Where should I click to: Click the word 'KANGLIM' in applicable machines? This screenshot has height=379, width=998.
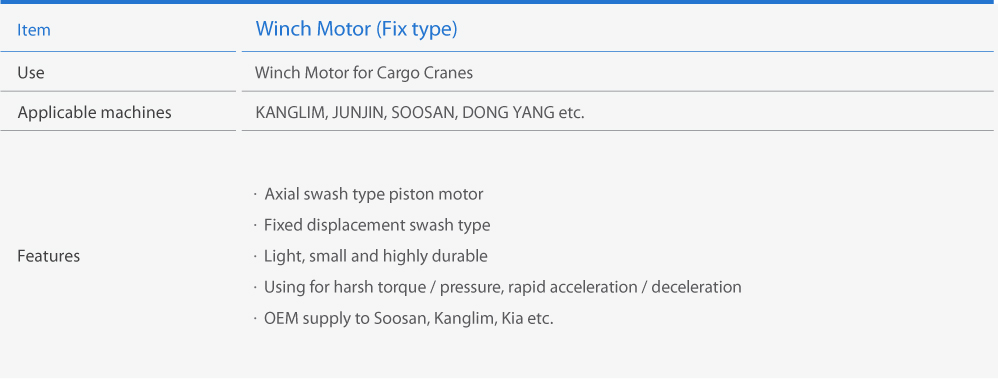(291, 113)
